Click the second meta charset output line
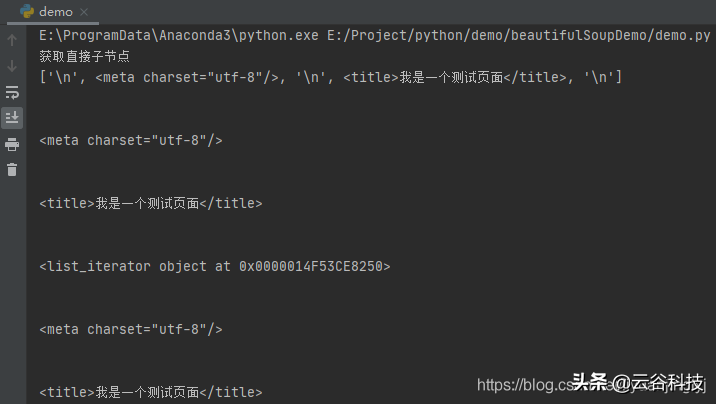The width and height of the screenshot is (716, 404). click(131, 329)
